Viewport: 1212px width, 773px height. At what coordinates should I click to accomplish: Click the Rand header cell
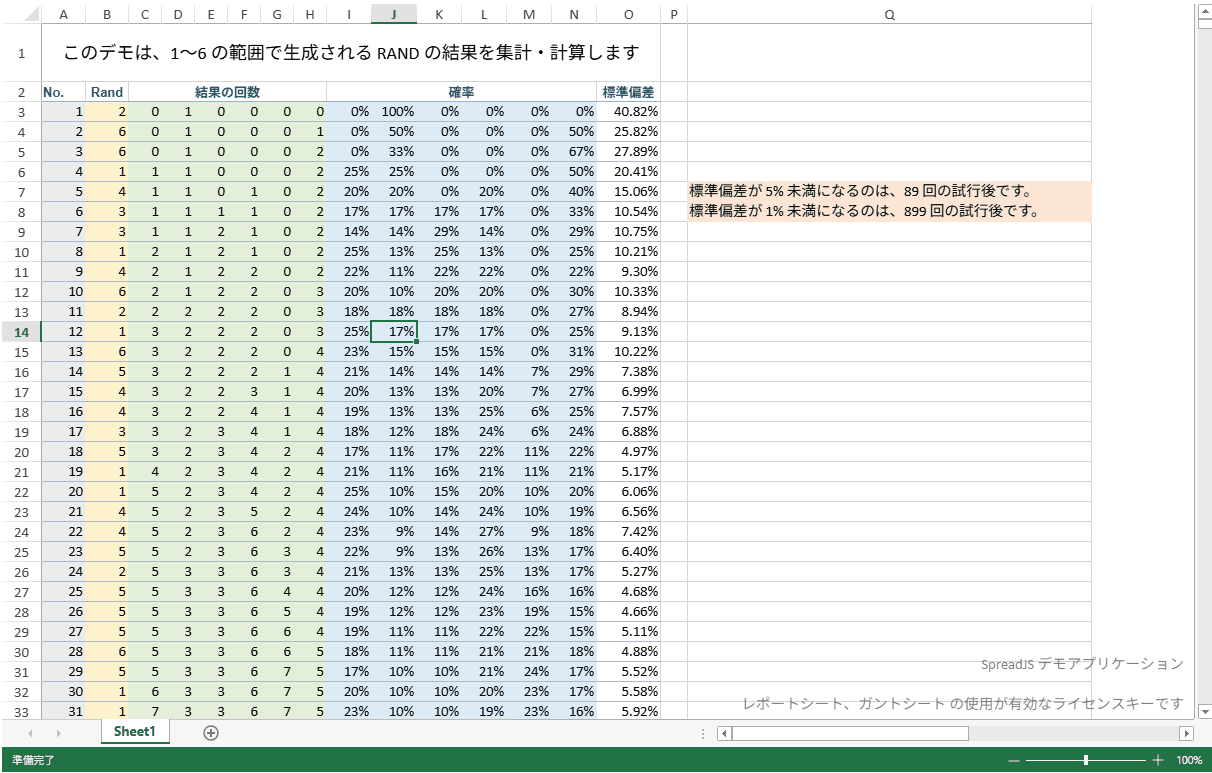[x=107, y=92]
